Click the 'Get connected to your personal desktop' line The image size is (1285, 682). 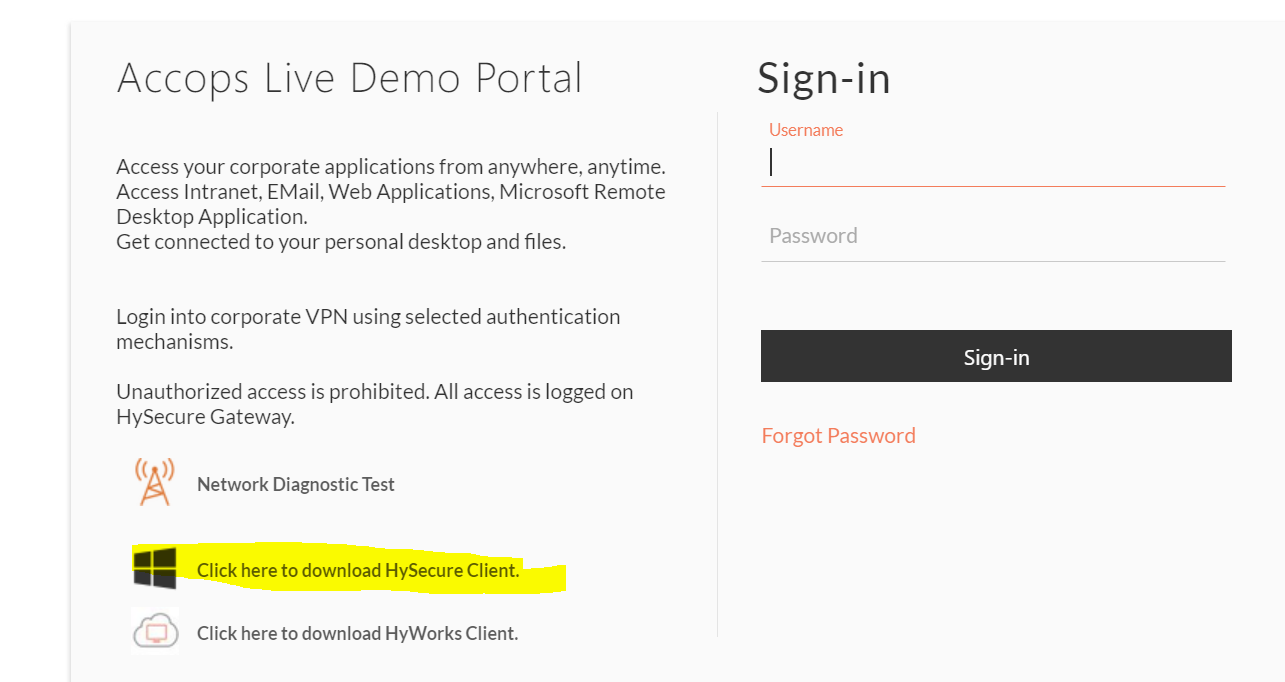341,241
